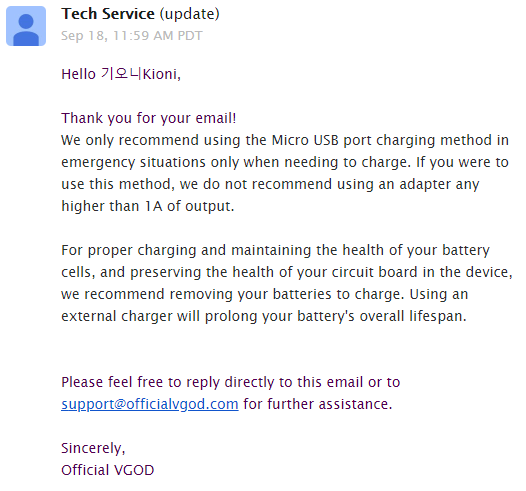The height and width of the screenshot is (491, 526).
Task: Click the Please feel free to reply line
Action: pyautogui.click(x=230, y=382)
